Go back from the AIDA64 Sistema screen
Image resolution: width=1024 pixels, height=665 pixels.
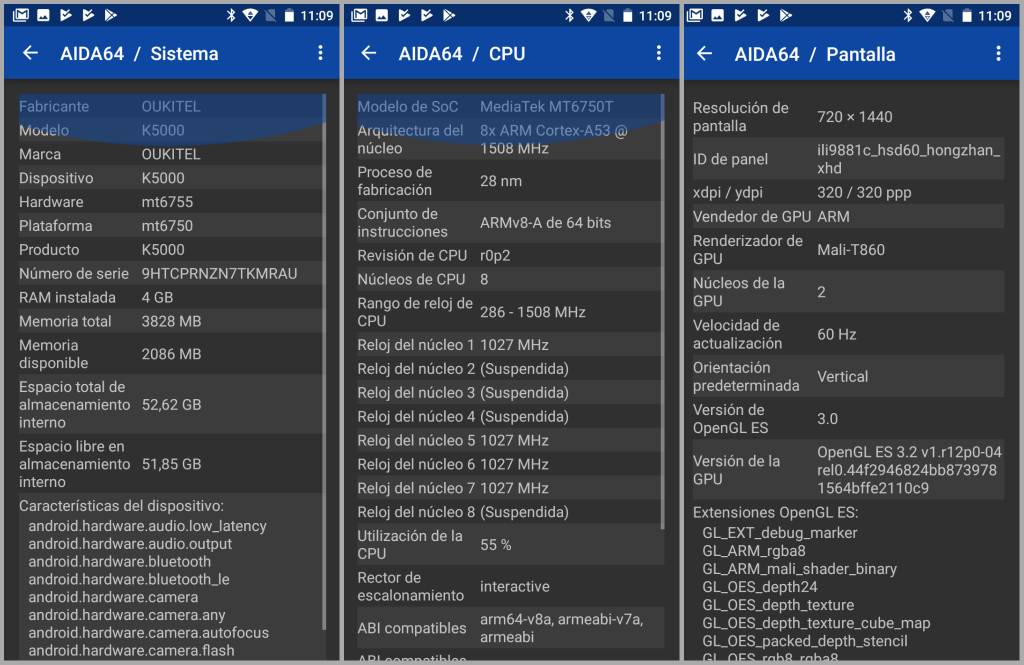pos(30,54)
